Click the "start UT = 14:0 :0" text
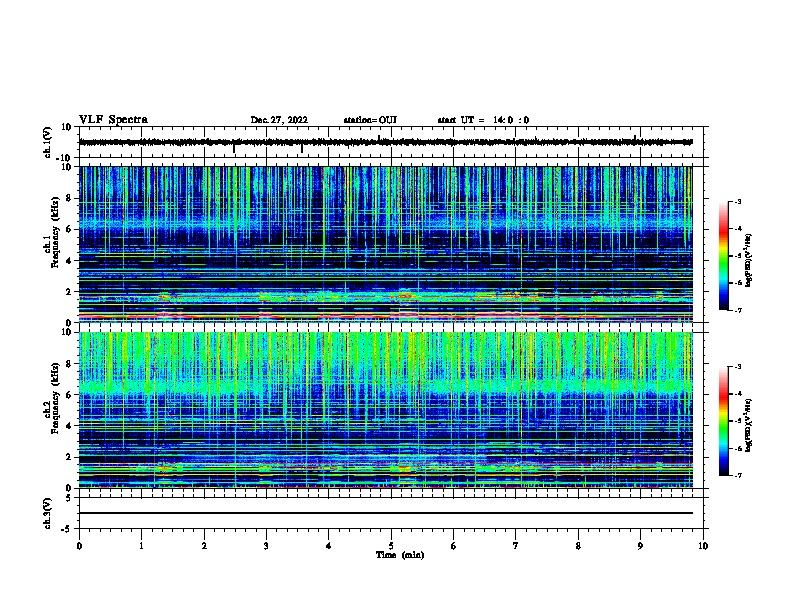Image resolution: width=792 pixels, height=612 pixels. click(483, 120)
